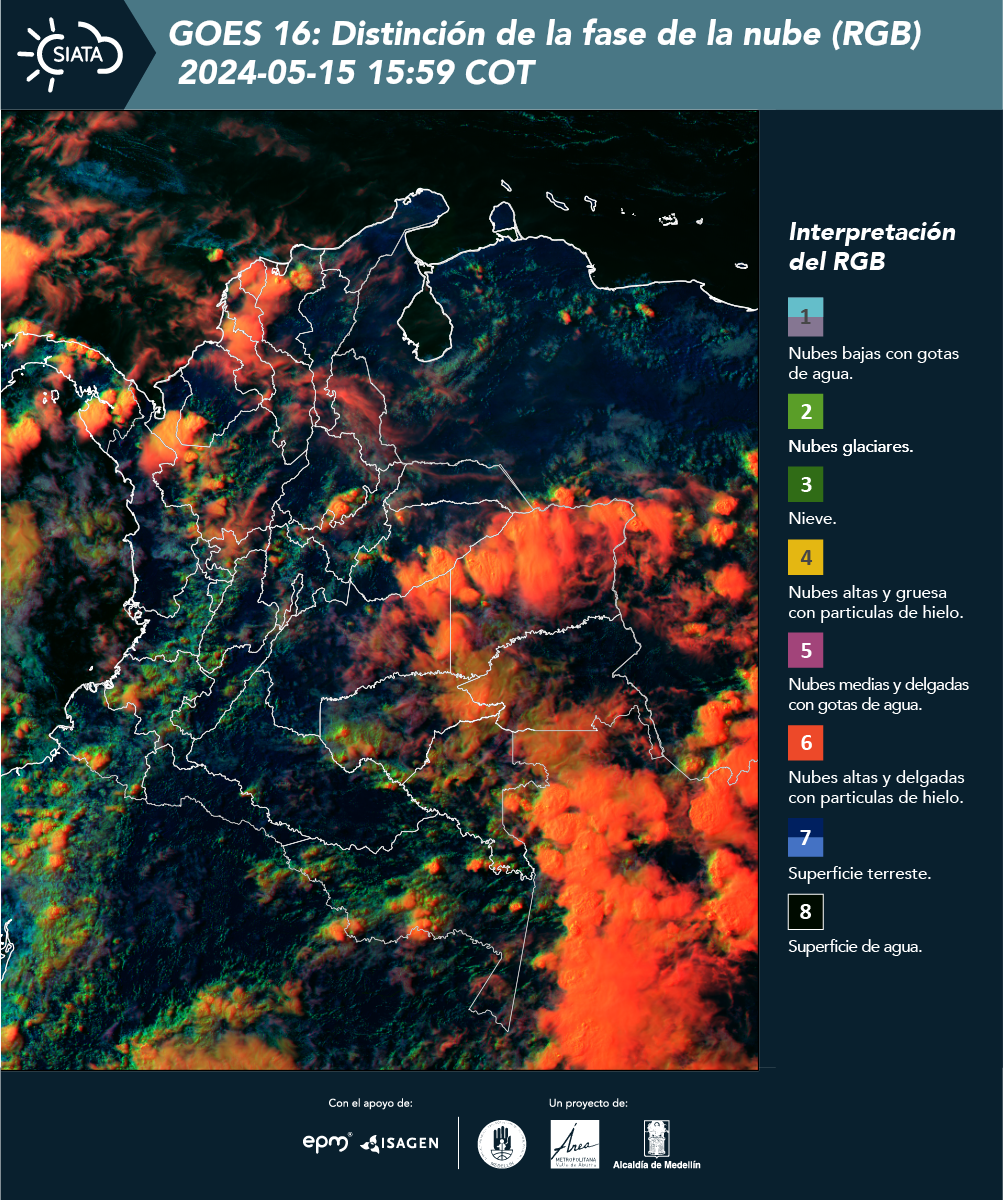This screenshot has width=1003, height=1200.
Task: Select dark green legend swatch number 3
Action: tap(805, 485)
